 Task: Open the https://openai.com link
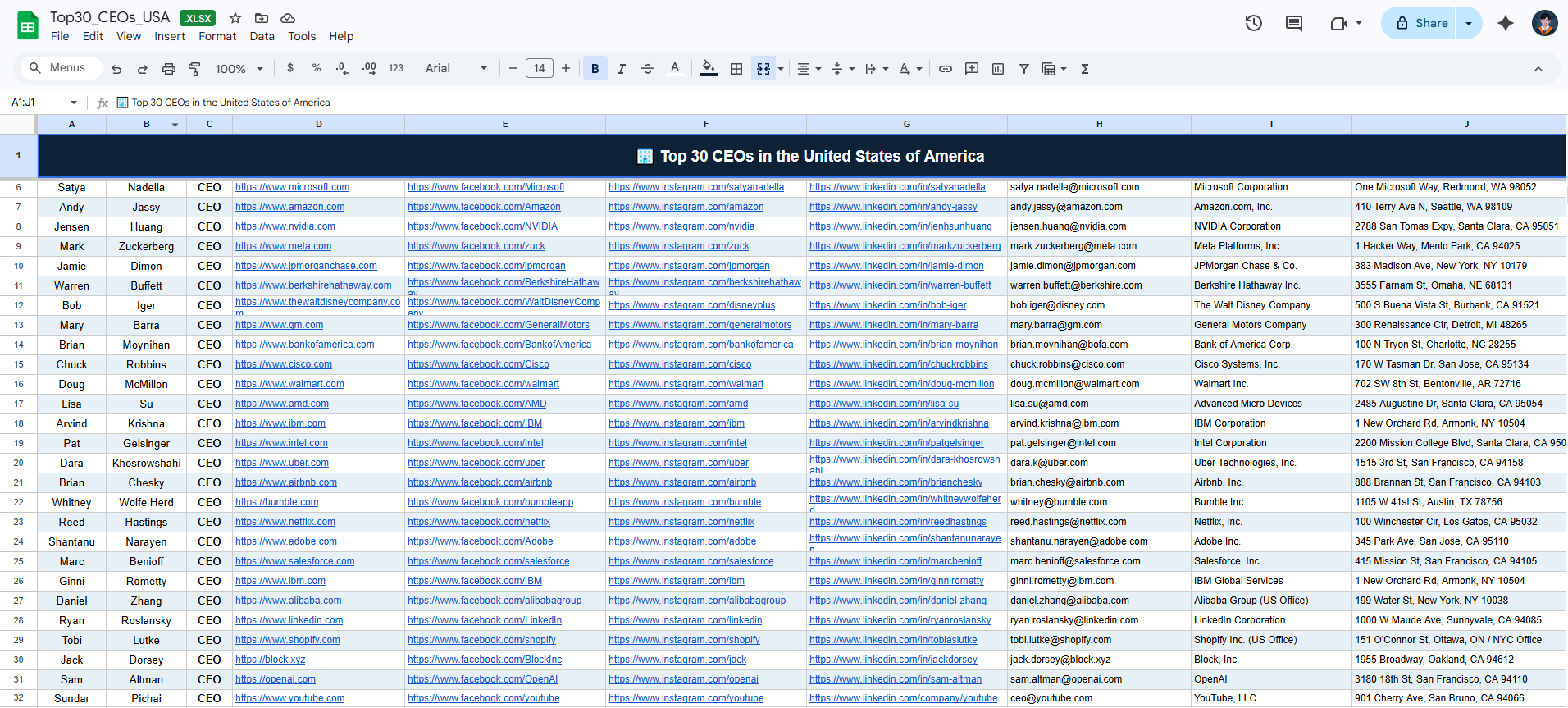click(x=276, y=679)
